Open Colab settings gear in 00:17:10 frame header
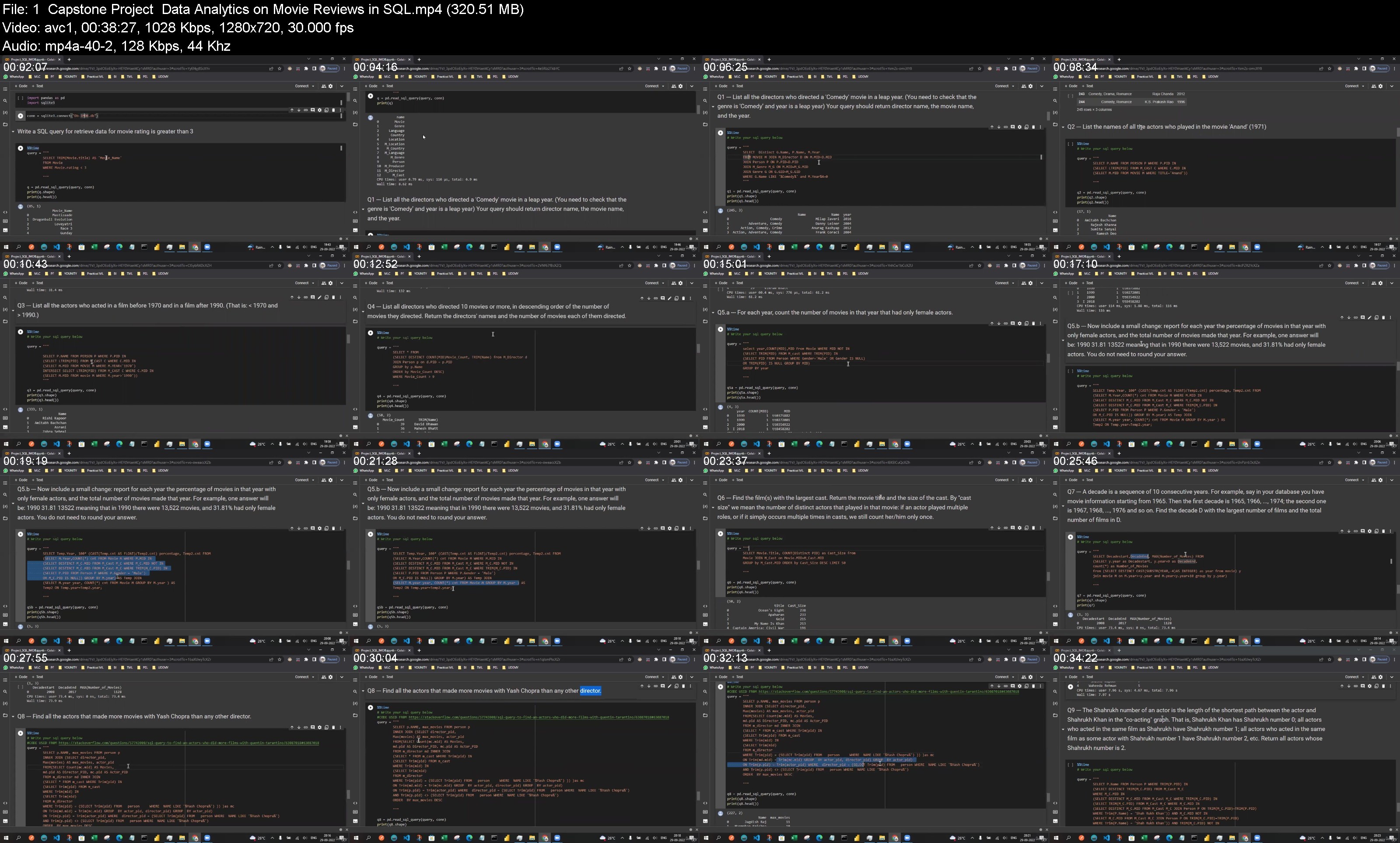The image size is (1400, 843). [x=1381, y=283]
